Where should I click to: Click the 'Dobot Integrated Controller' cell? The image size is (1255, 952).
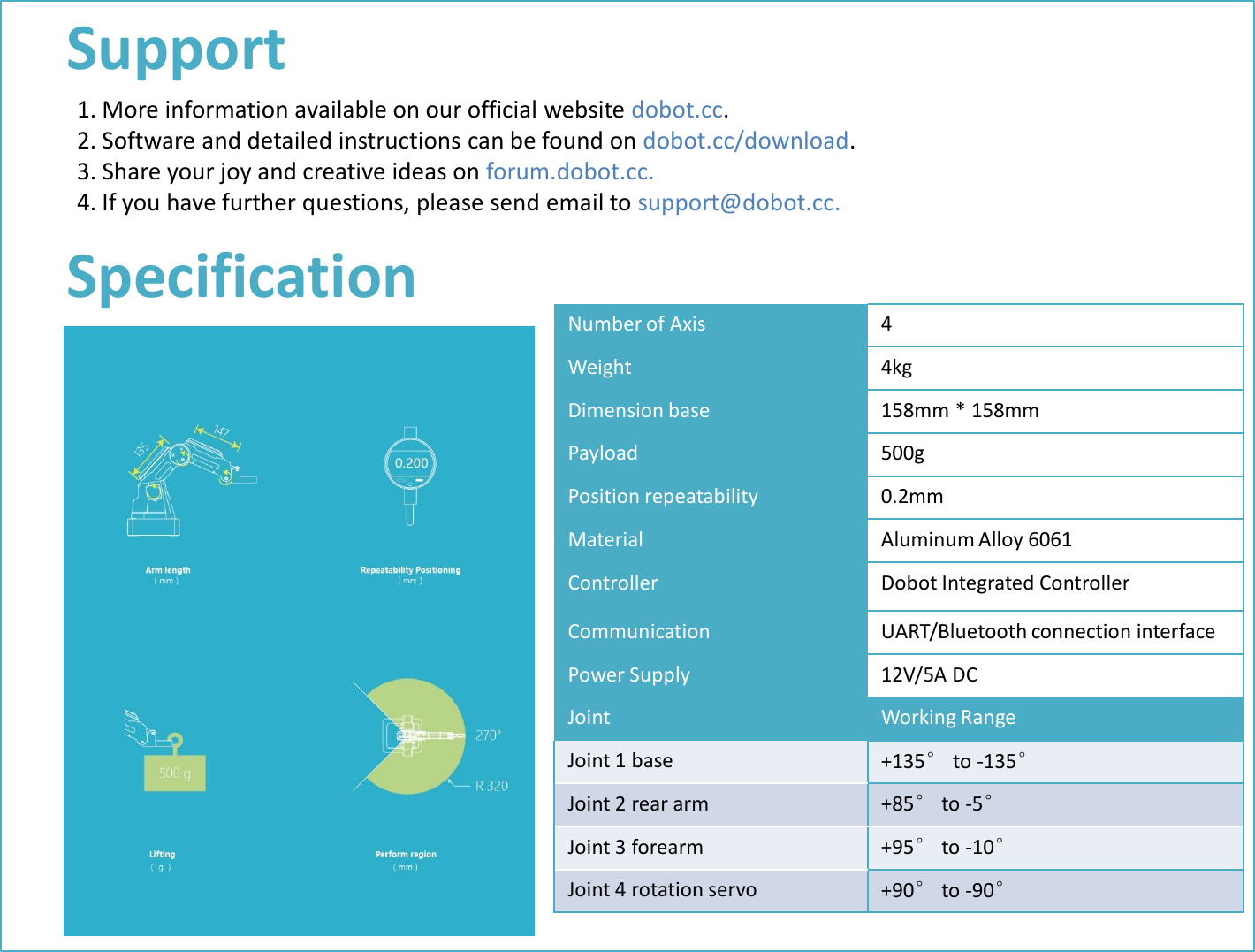pyautogui.click(x=1055, y=586)
